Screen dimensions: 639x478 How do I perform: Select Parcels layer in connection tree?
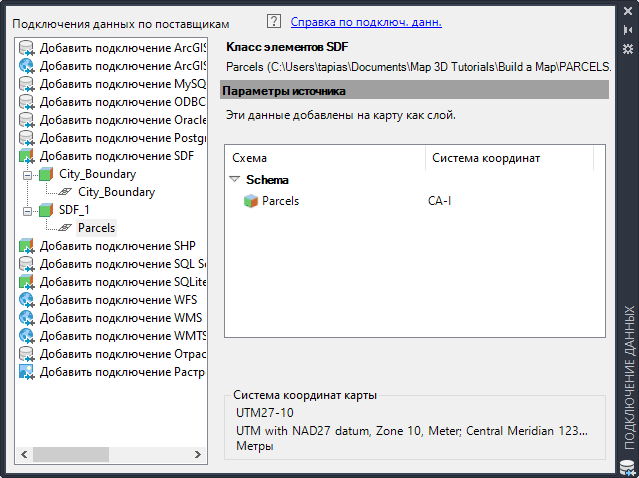click(x=96, y=228)
